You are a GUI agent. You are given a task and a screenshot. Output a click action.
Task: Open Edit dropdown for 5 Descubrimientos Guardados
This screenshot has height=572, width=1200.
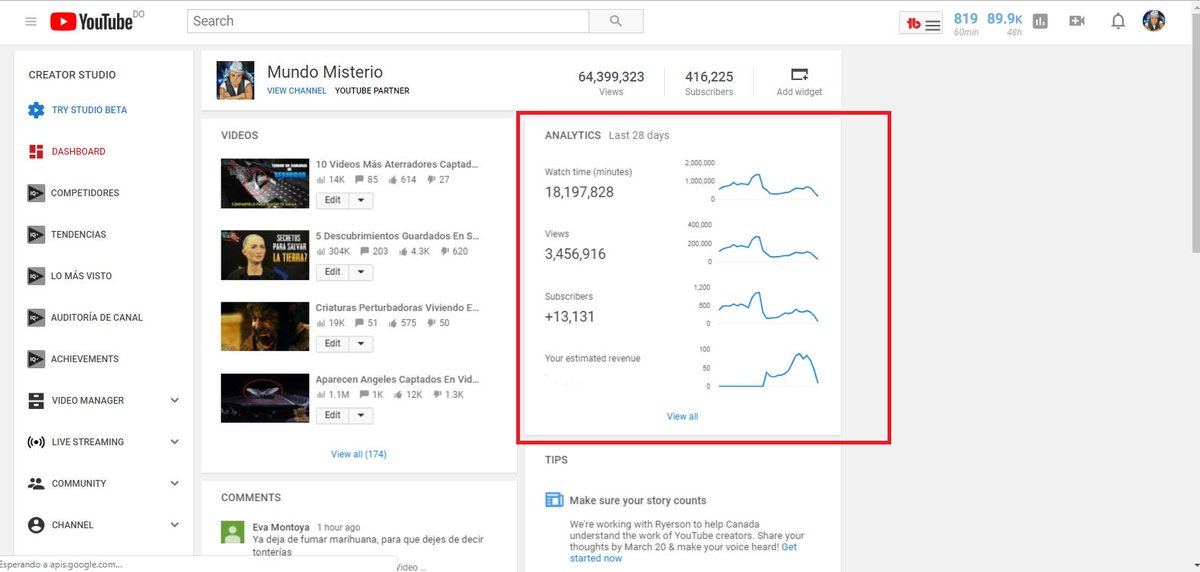360,272
